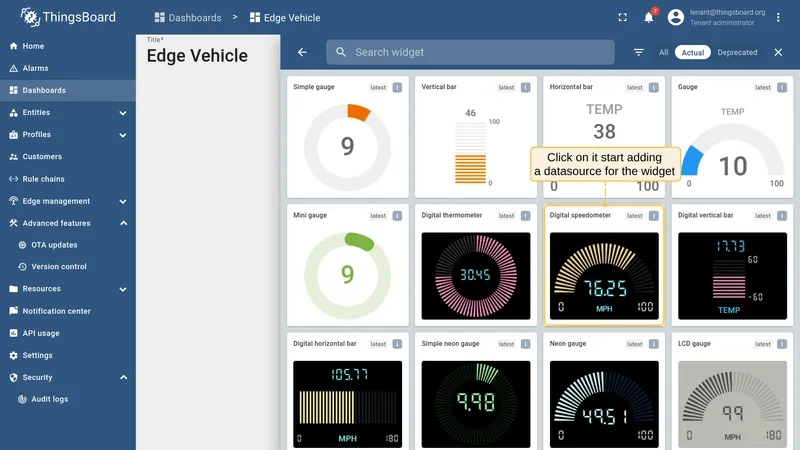The image size is (800, 450).
Task: Open Notification center page
Action: [x=68, y=311]
